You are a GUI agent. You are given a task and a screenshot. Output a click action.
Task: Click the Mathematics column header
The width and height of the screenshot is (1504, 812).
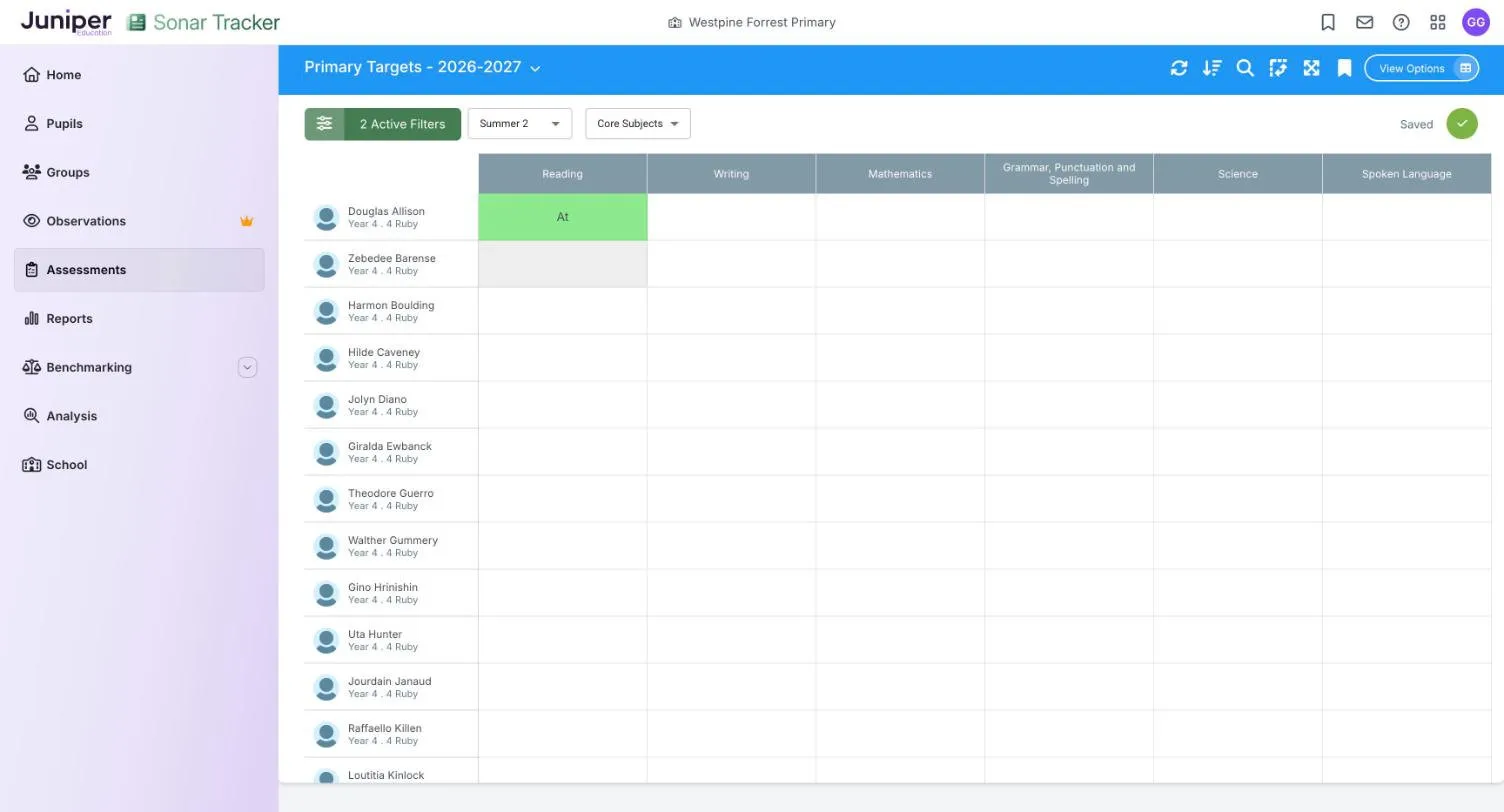click(x=900, y=174)
